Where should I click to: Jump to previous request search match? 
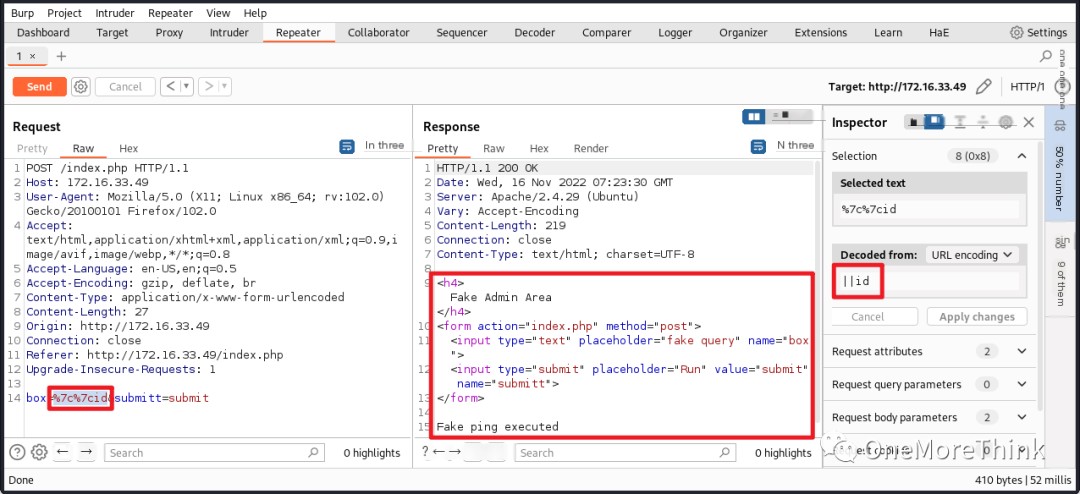62,452
